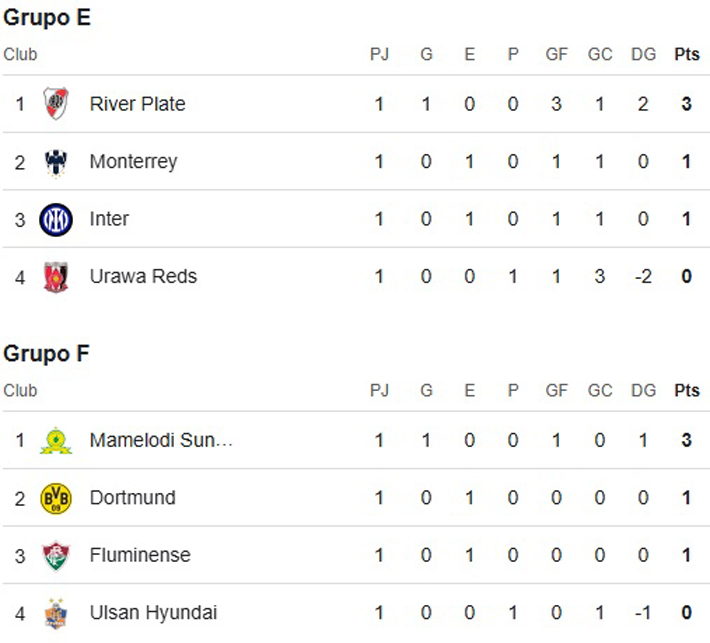Click the Grupo E heading

click(47, 18)
